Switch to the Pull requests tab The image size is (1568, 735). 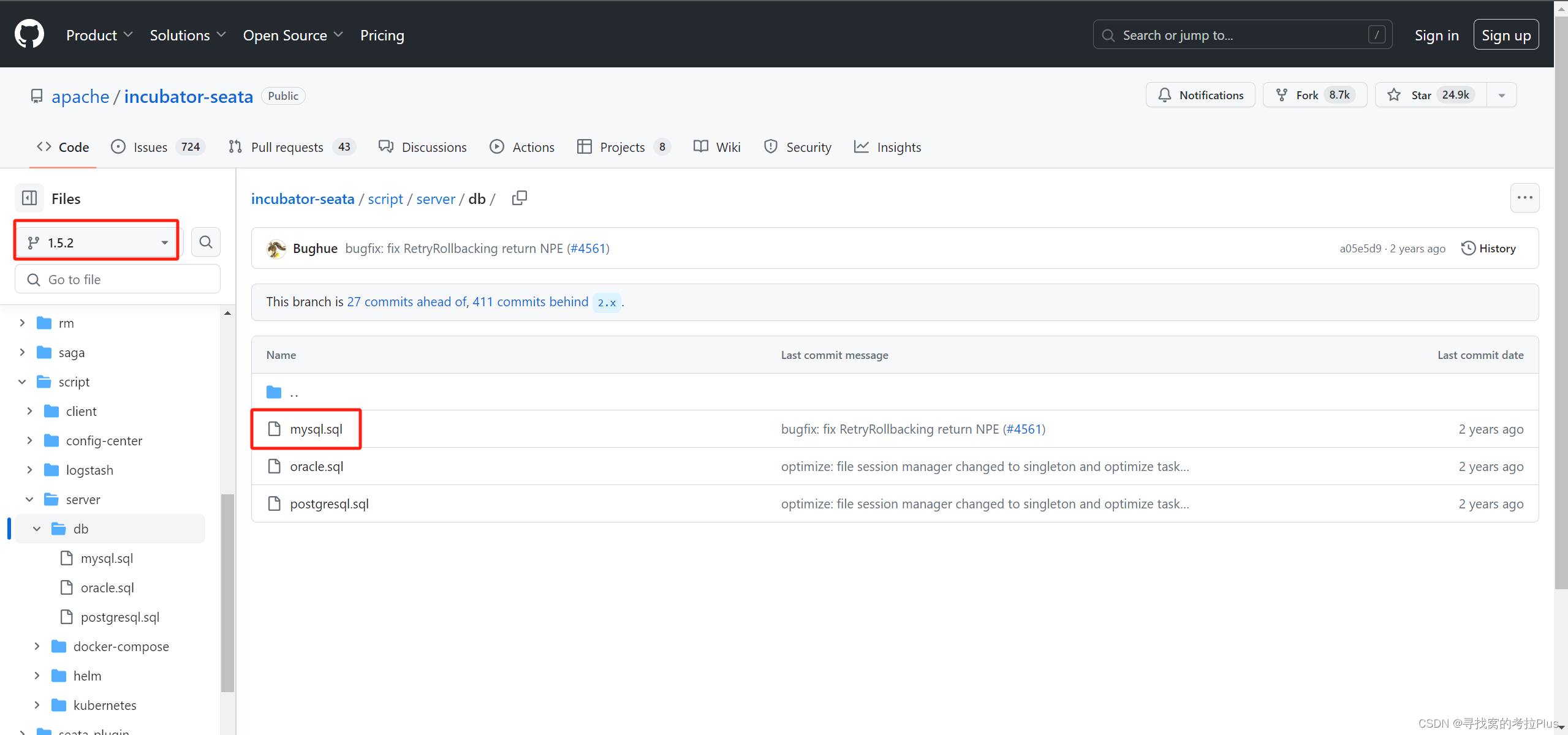coord(292,147)
